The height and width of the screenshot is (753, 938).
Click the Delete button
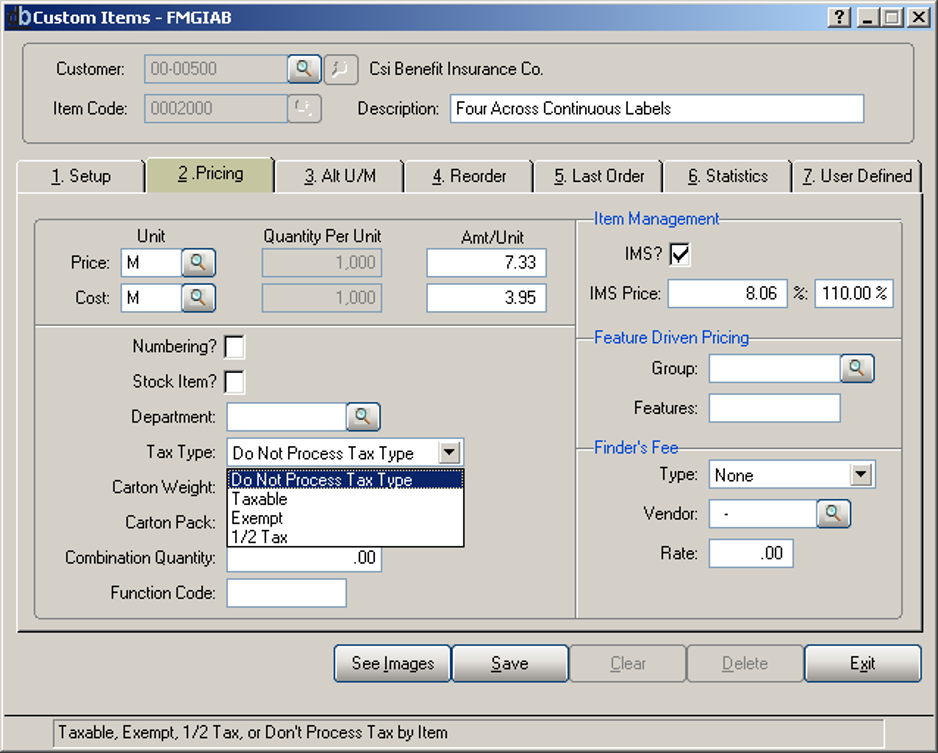pos(745,663)
